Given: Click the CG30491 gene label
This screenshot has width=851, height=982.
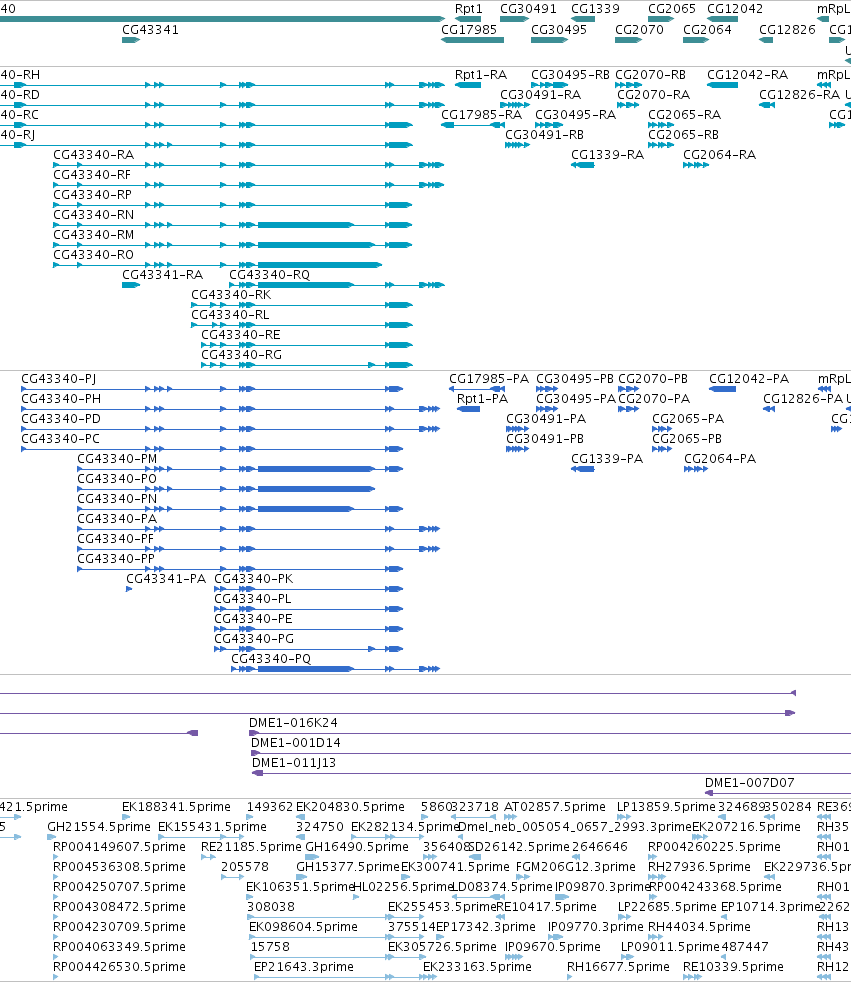Looking at the screenshot, I should (528, 9).
